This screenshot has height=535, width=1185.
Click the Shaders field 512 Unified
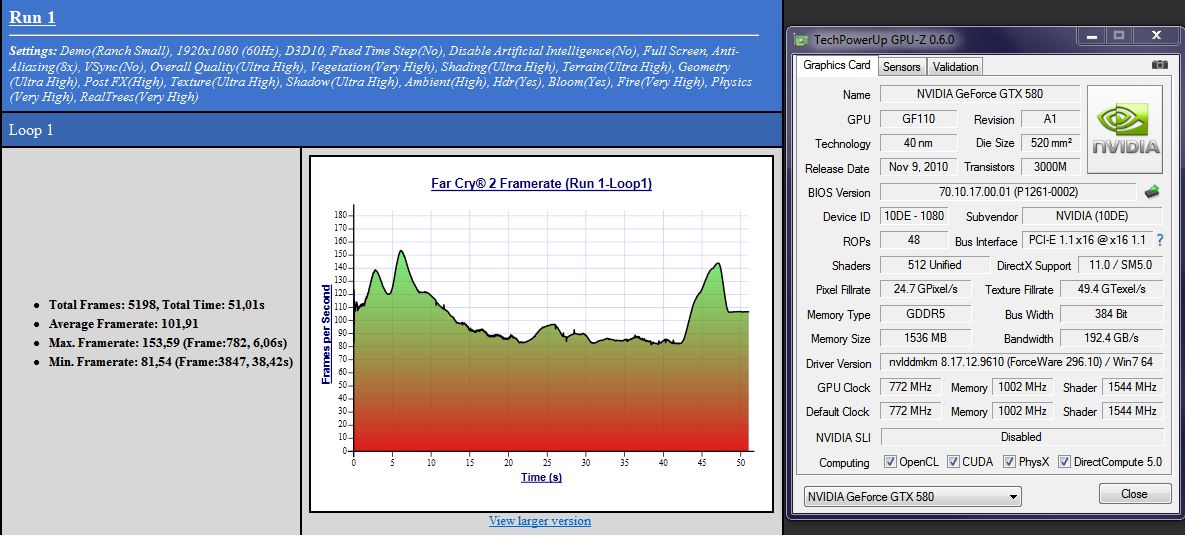click(x=935, y=264)
